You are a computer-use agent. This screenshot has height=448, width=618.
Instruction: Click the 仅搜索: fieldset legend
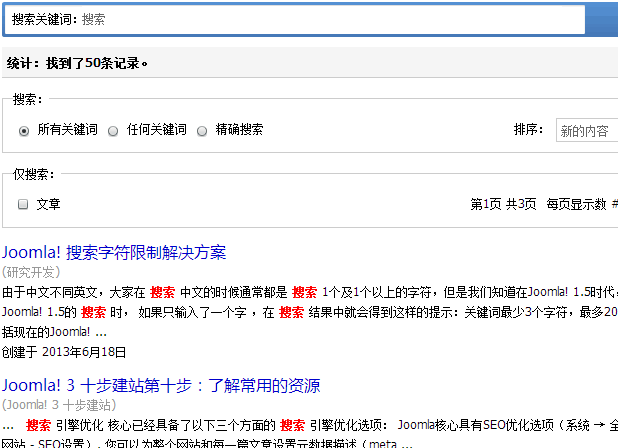(33, 174)
